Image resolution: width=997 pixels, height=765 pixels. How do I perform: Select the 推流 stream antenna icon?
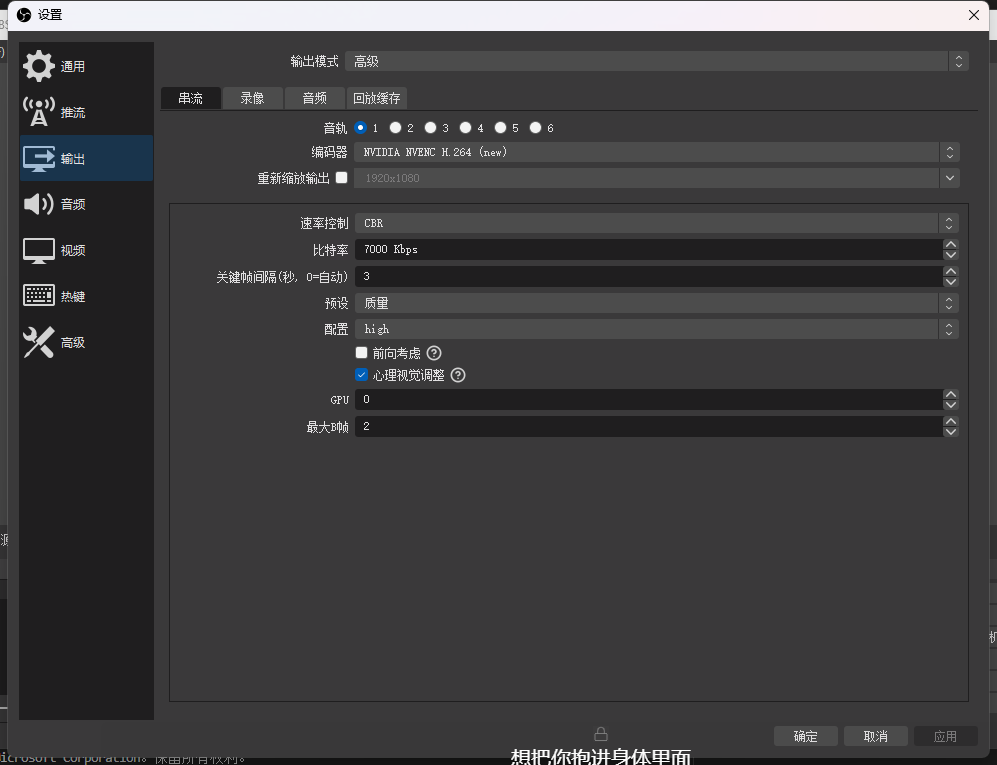point(39,112)
